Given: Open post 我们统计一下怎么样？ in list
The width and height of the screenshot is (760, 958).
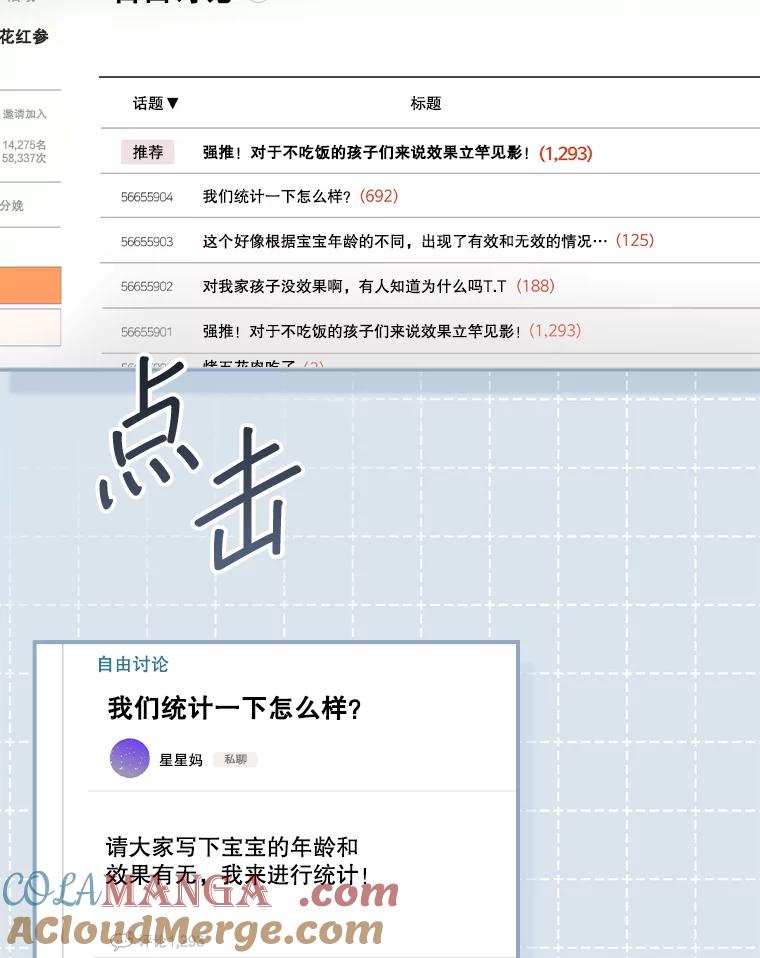Looking at the screenshot, I should [x=277, y=196].
